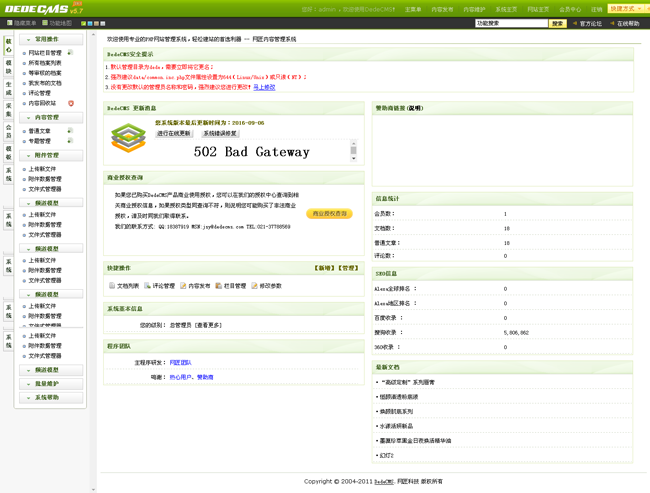Viewport: 650px width, 493px height.
Task: Open the 官方论坛 link
Action: (590, 24)
